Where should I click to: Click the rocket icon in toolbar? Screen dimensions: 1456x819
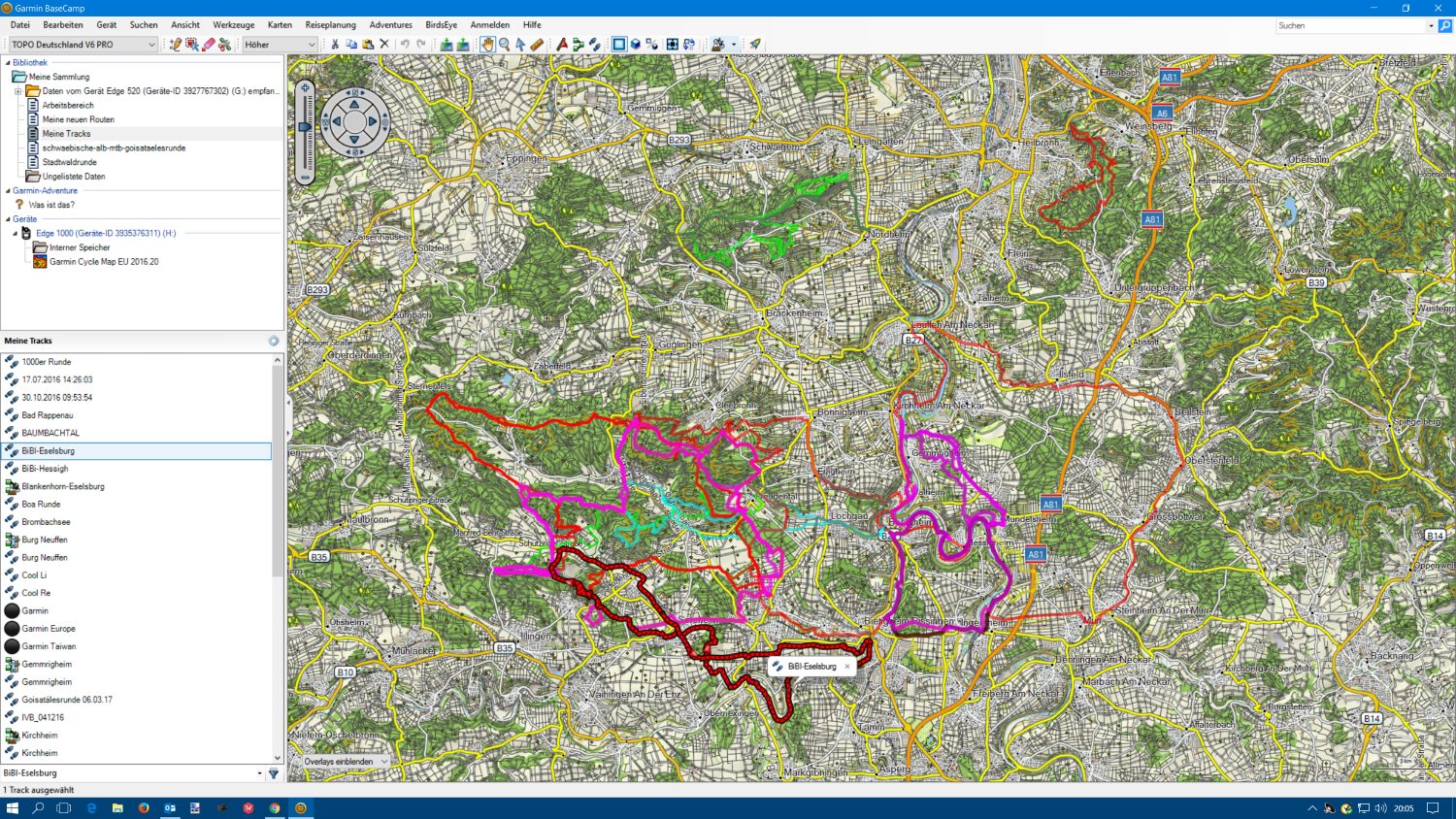pos(755,45)
